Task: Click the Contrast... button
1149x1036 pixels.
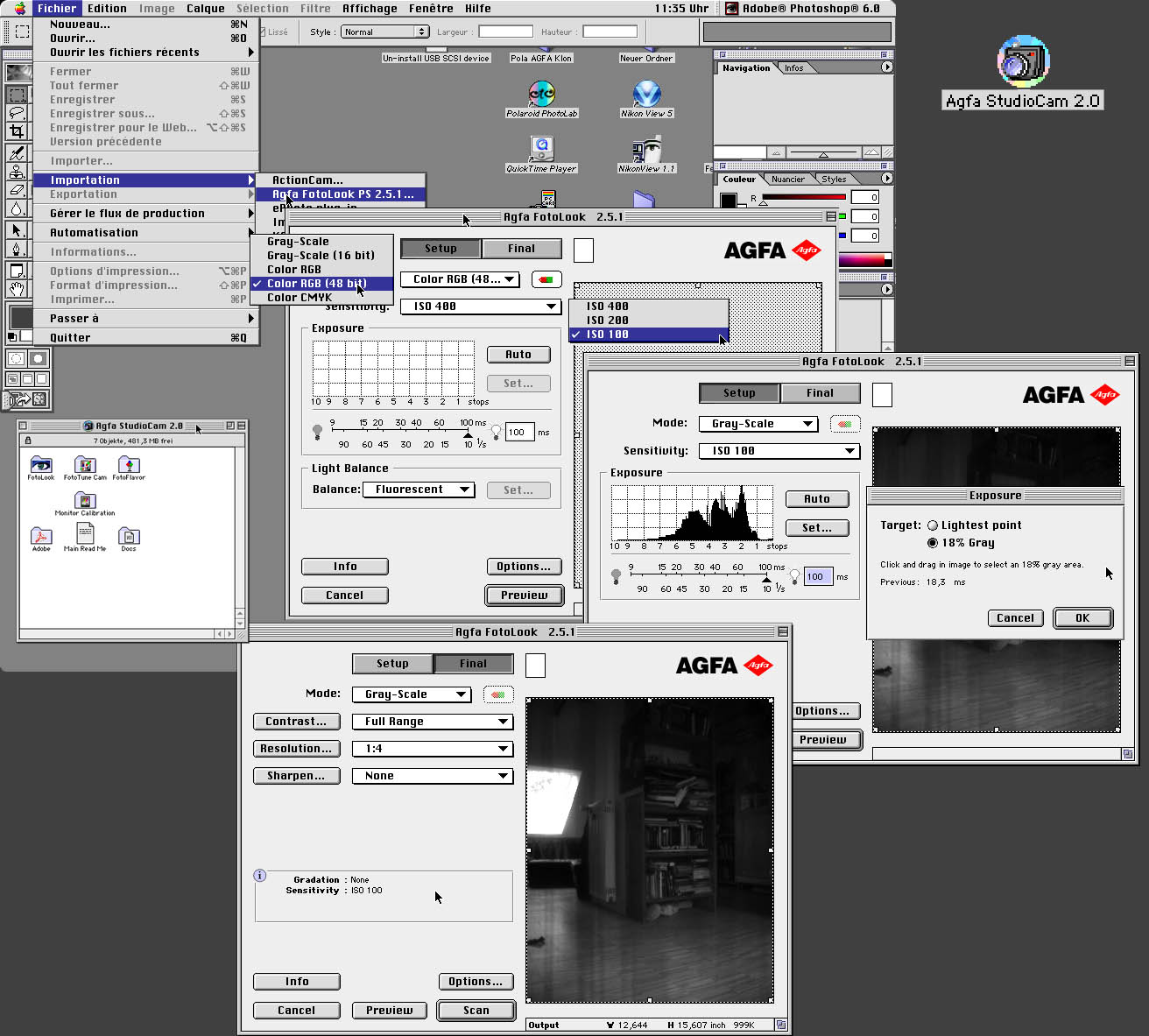Action: [x=296, y=722]
